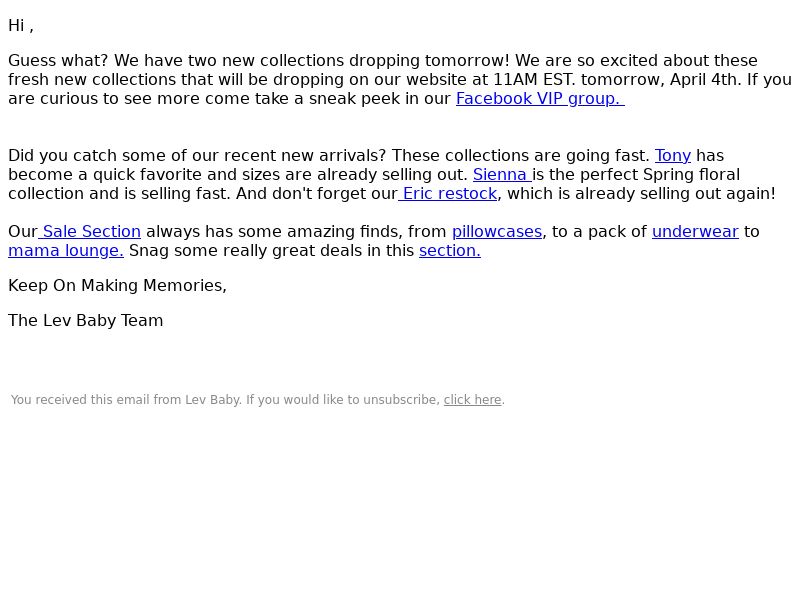Visit the mama lounge link
The image size is (800, 600).
coord(66,251)
